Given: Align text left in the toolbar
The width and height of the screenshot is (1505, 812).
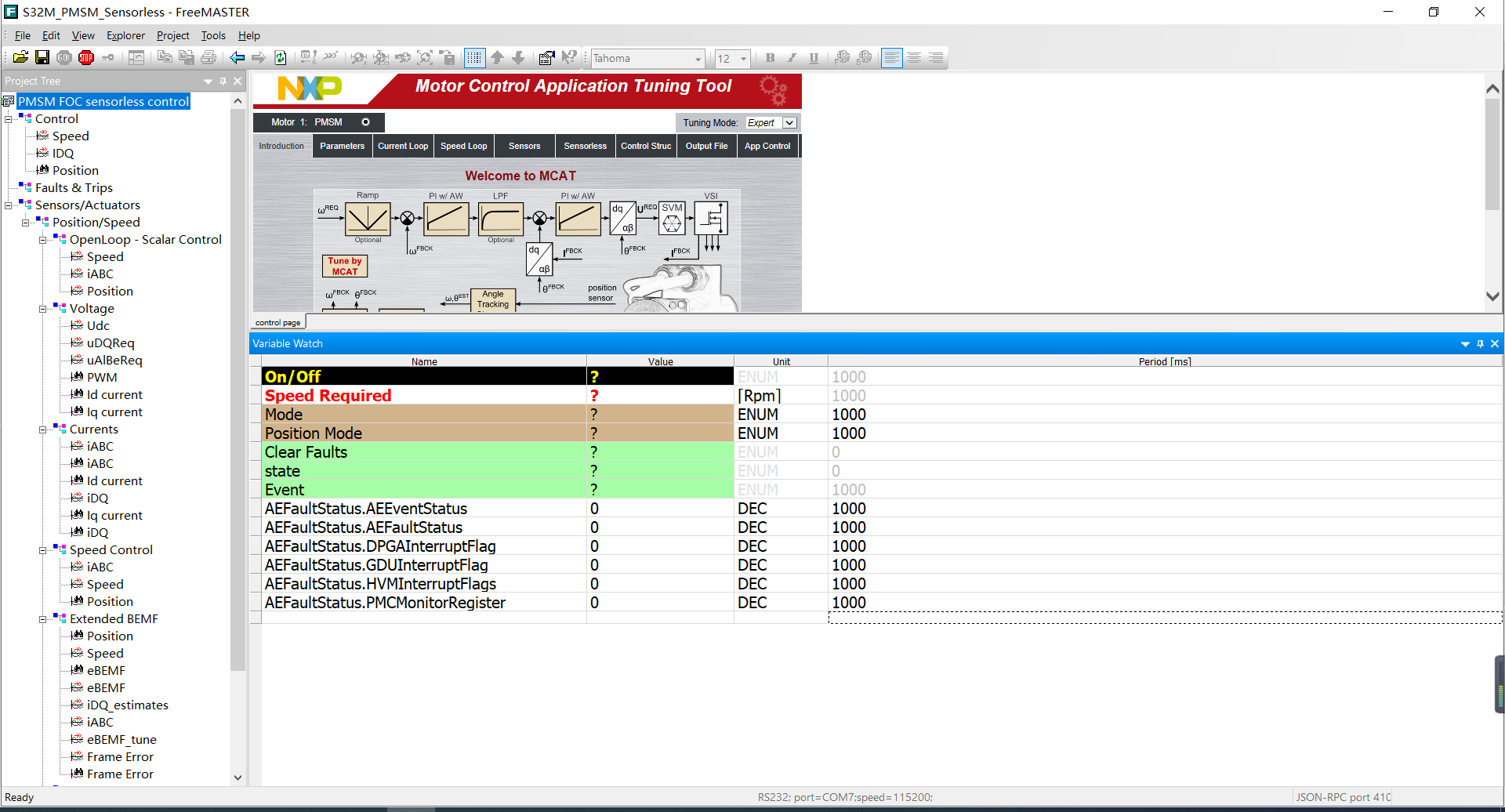Looking at the screenshot, I should tap(892, 58).
